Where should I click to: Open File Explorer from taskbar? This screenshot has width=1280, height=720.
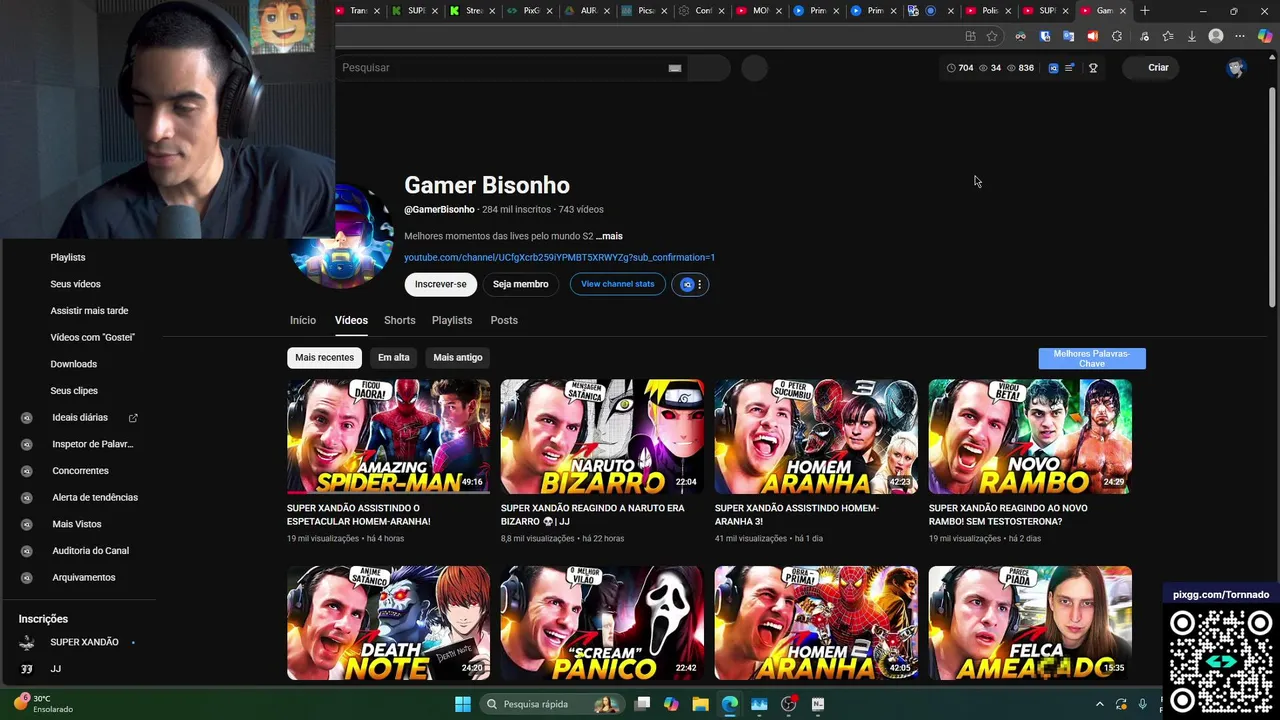pyautogui.click(x=700, y=704)
